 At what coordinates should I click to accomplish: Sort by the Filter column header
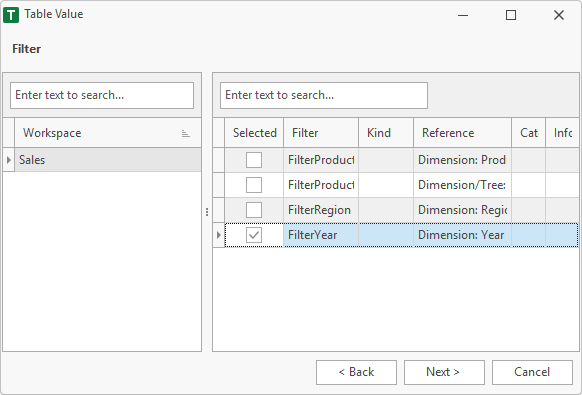point(321,133)
